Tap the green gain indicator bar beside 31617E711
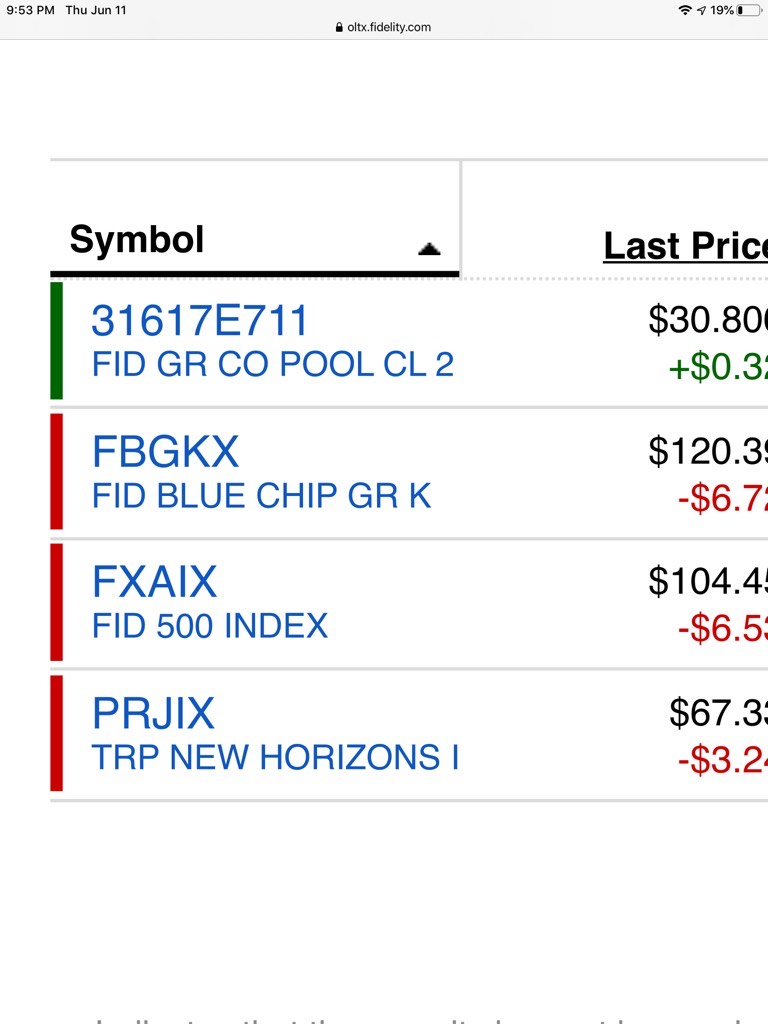 [56, 340]
